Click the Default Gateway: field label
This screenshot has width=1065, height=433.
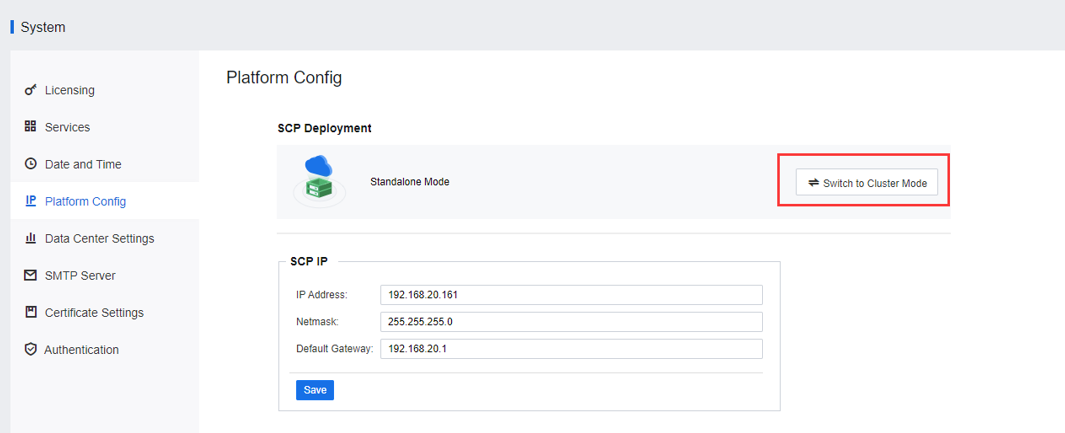click(x=335, y=349)
